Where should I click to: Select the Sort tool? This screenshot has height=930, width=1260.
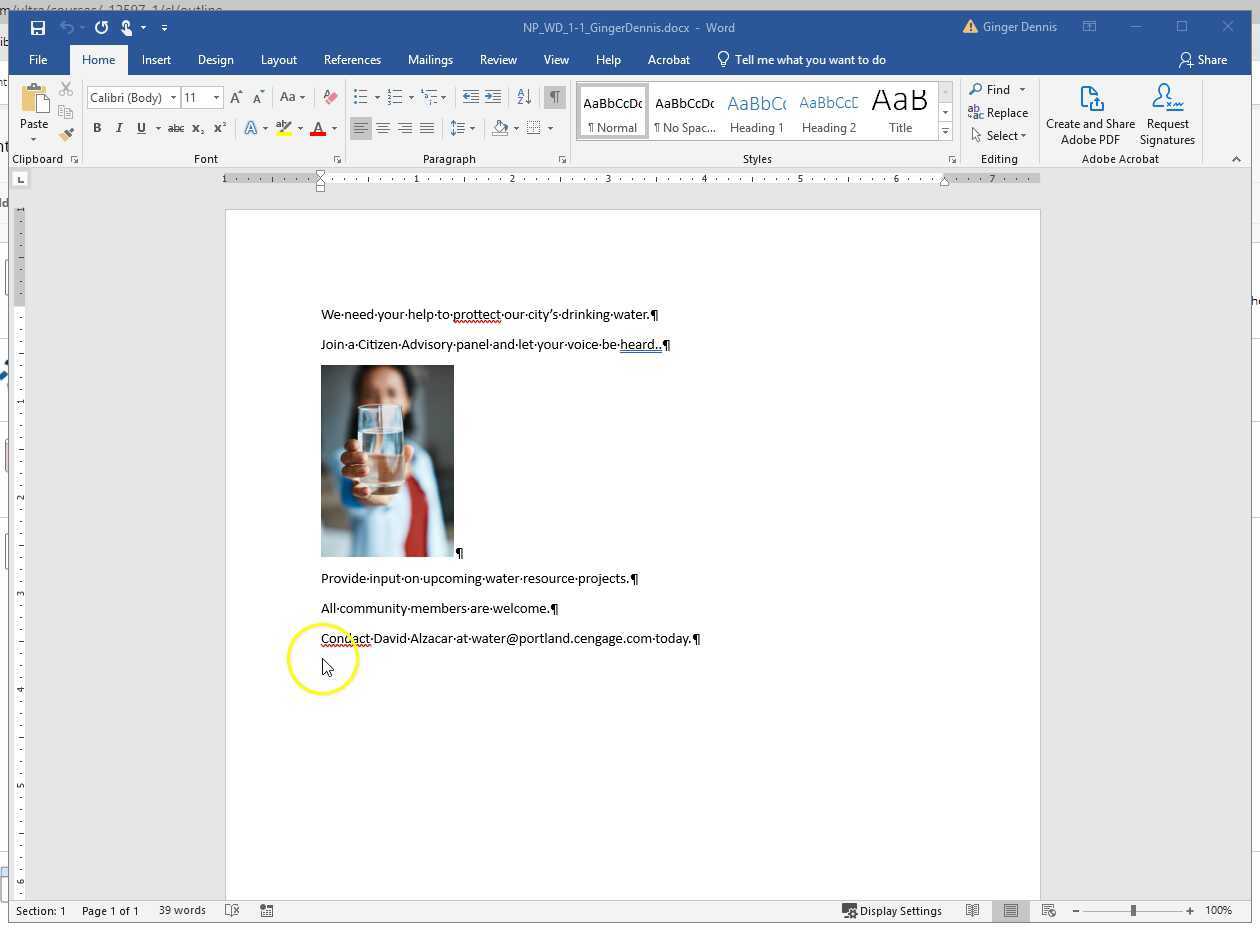tap(524, 97)
